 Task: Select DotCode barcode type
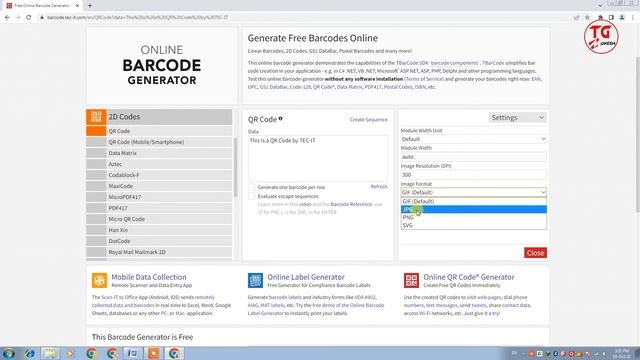click(x=159, y=241)
